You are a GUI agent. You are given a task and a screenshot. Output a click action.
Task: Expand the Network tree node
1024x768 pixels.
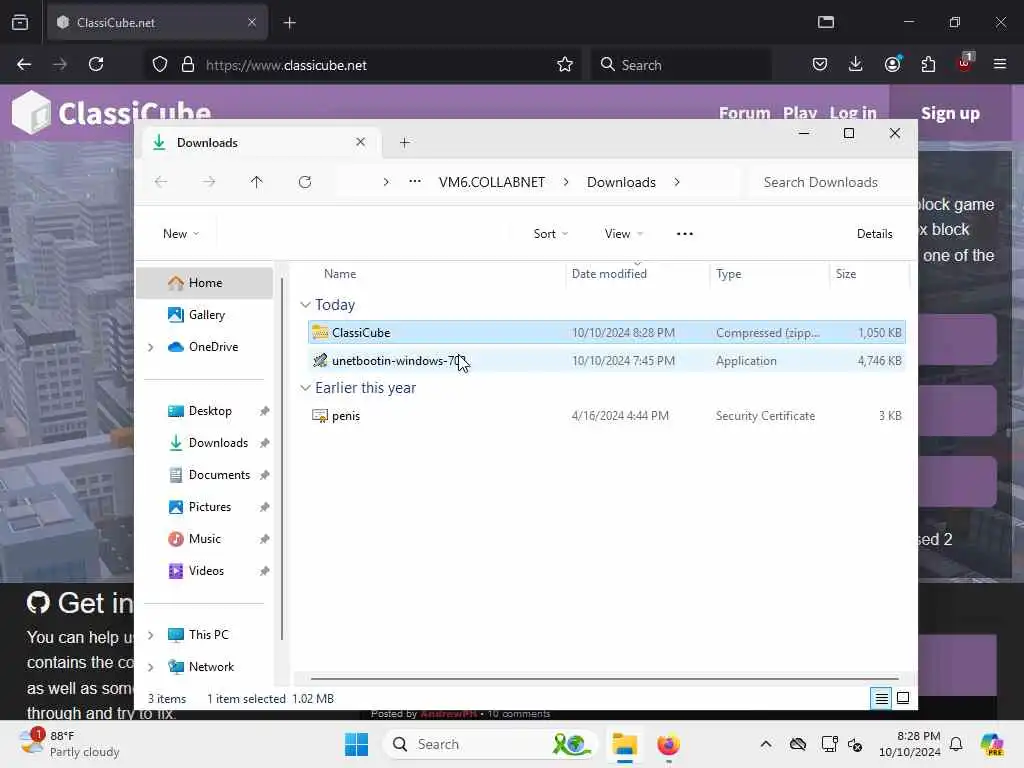pos(151,667)
